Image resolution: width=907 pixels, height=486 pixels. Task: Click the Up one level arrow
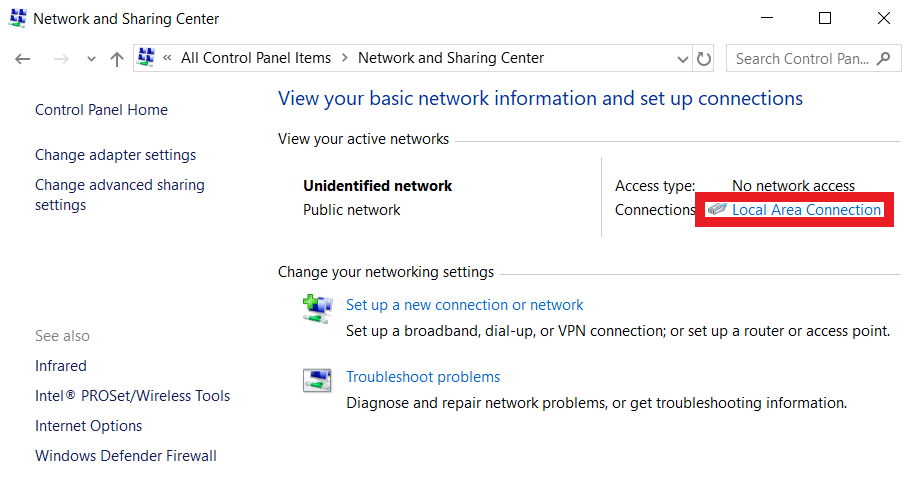117,59
